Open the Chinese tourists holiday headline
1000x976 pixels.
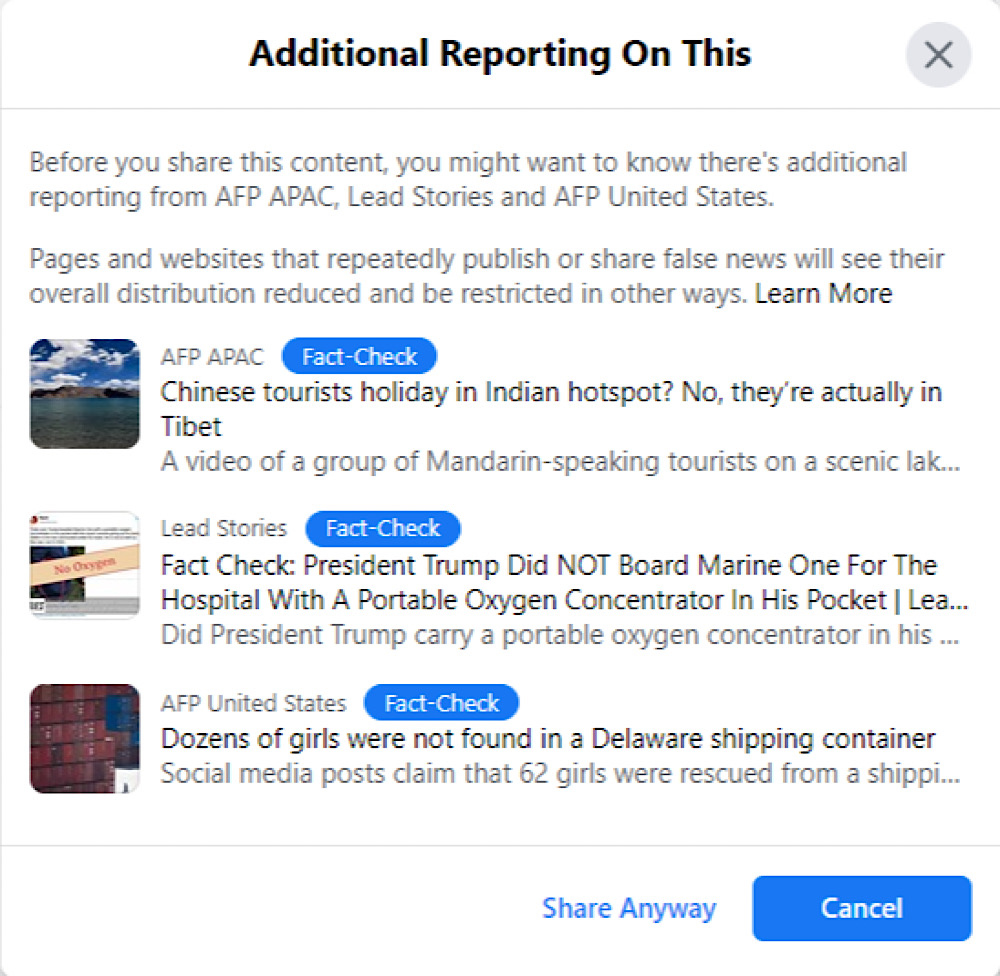(551, 409)
